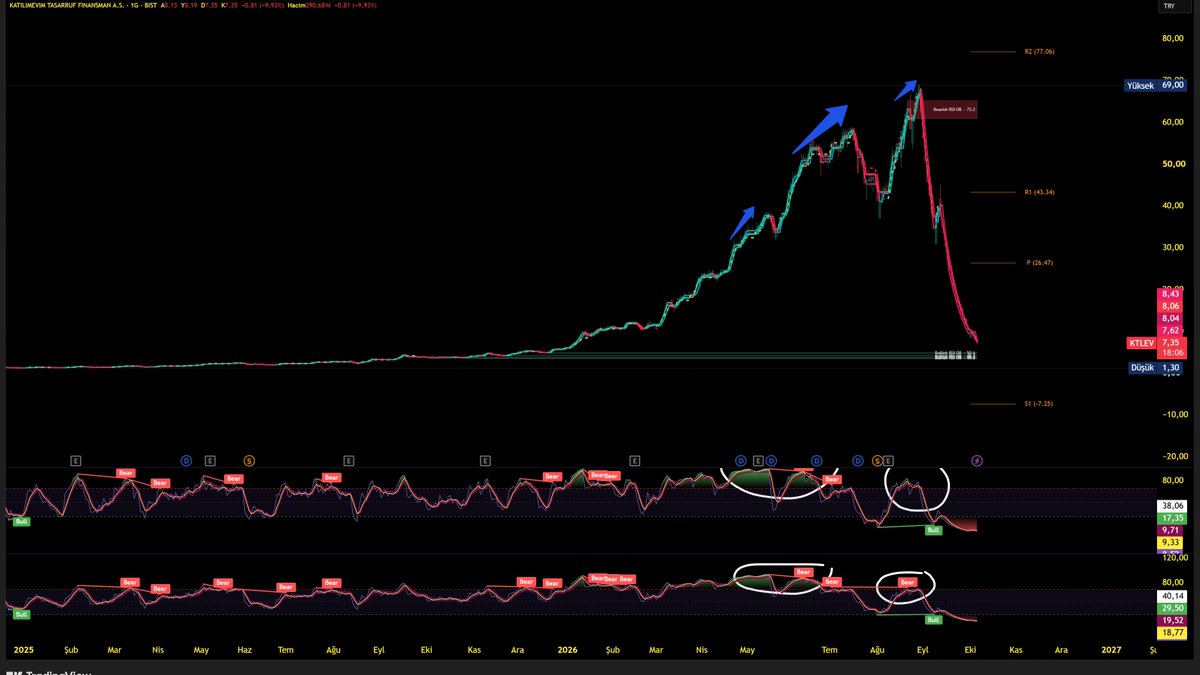The height and width of the screenshot is (675, 1200).
Task: Click the 19,52 indicator value label
Action: tap(1172, 620)
